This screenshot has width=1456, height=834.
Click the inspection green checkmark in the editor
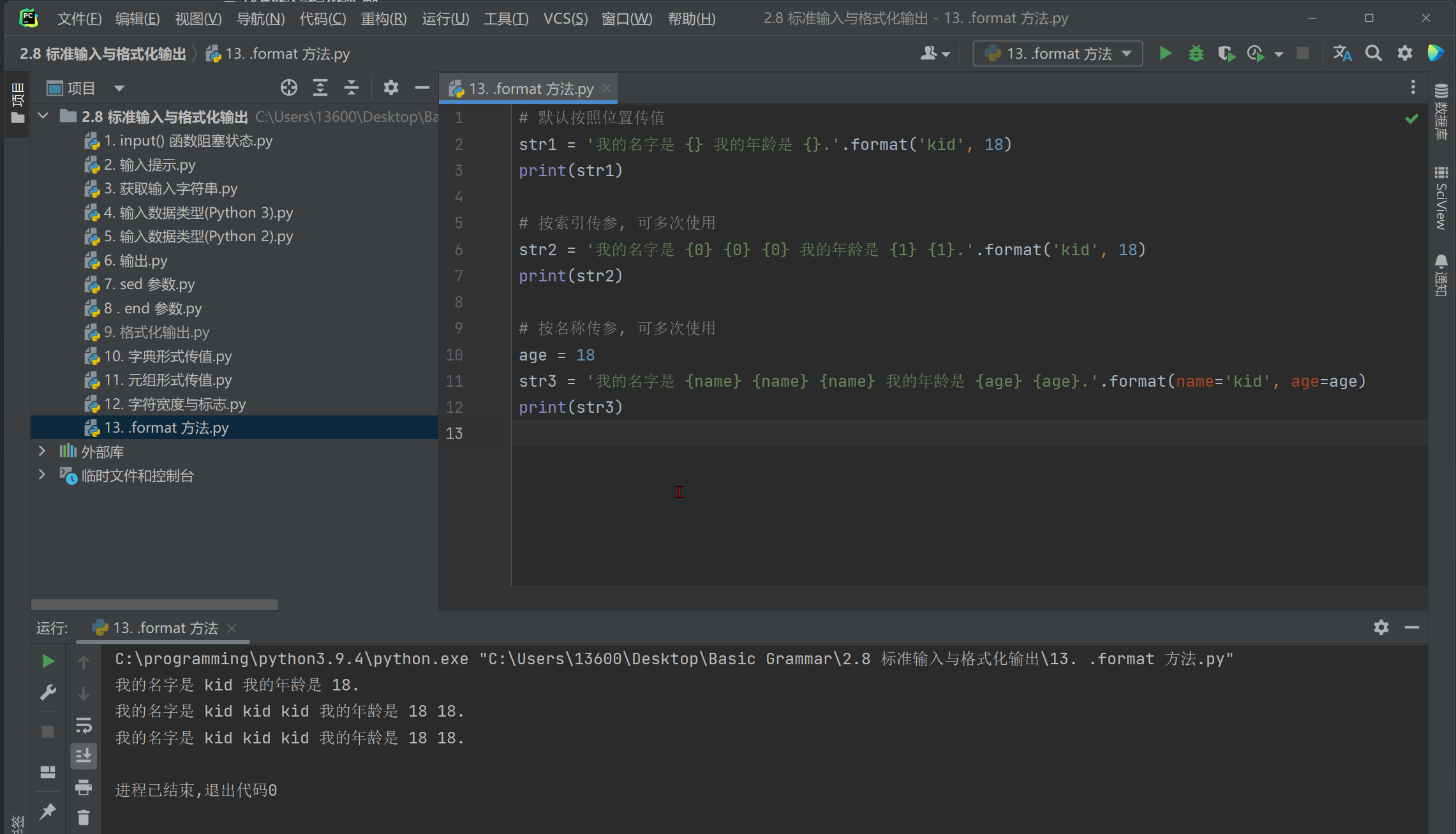pos(1411,119)
